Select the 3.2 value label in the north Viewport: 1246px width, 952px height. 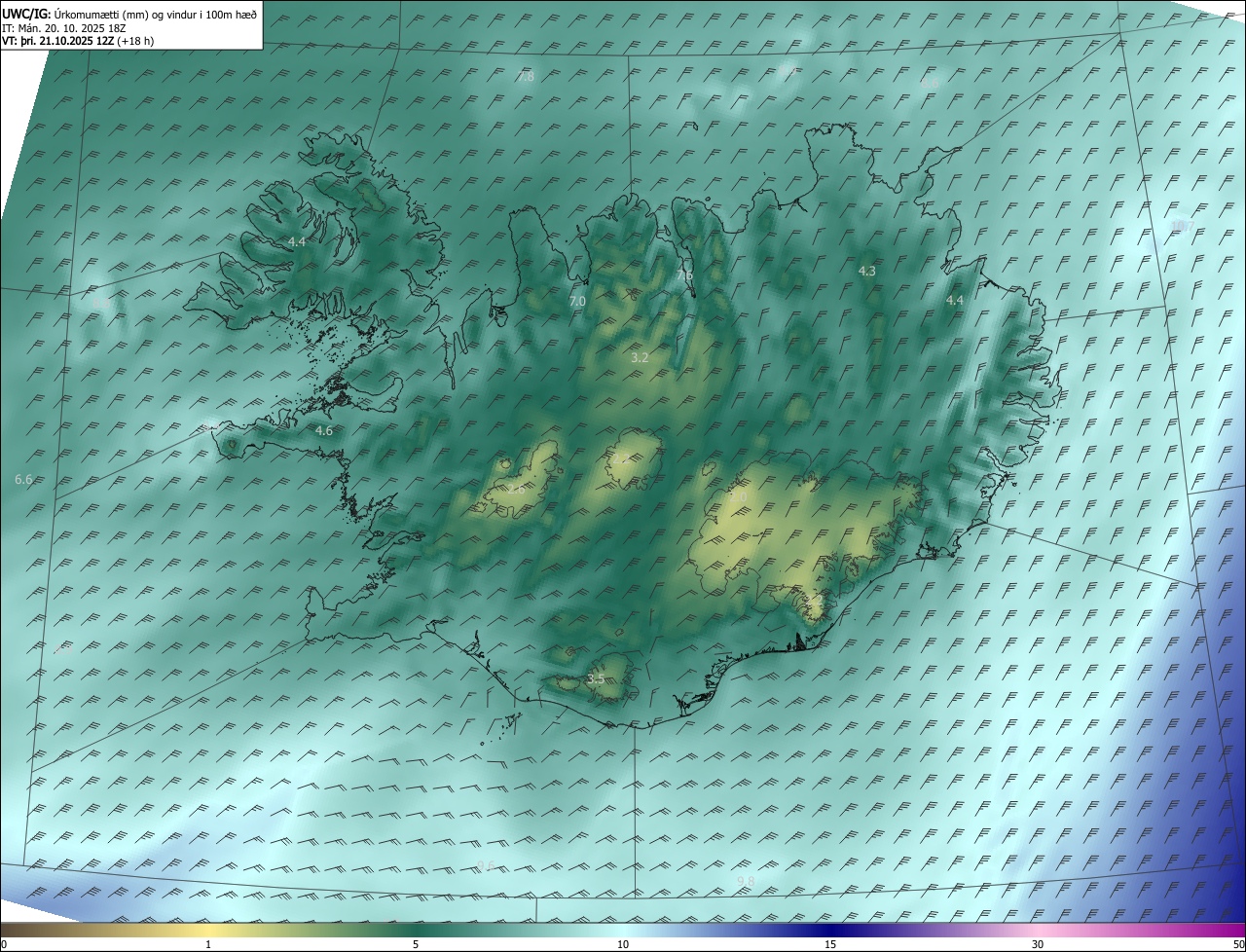(640, 358)
